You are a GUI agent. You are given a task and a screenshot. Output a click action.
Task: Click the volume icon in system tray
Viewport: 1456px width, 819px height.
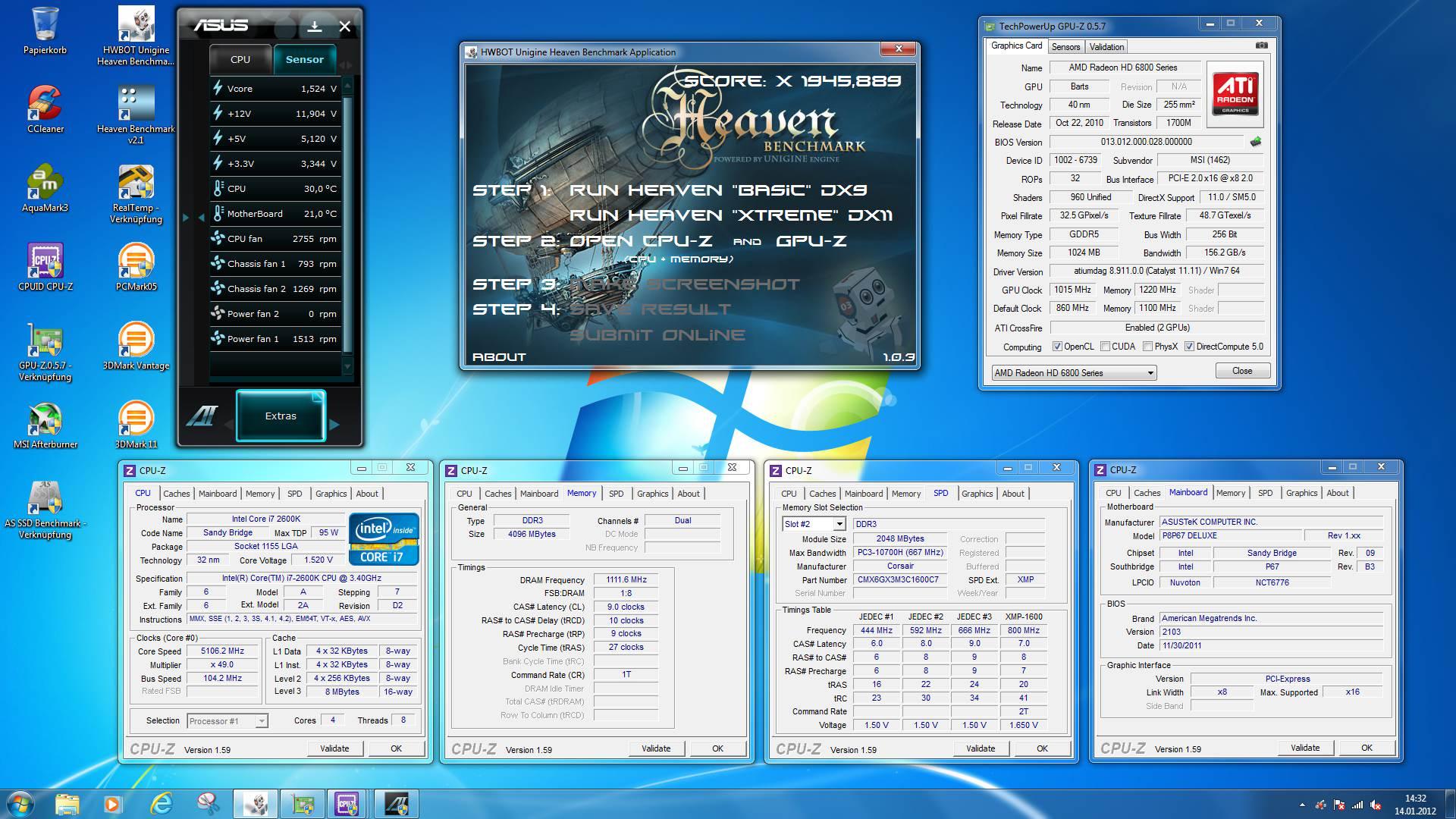[1375, 805]
